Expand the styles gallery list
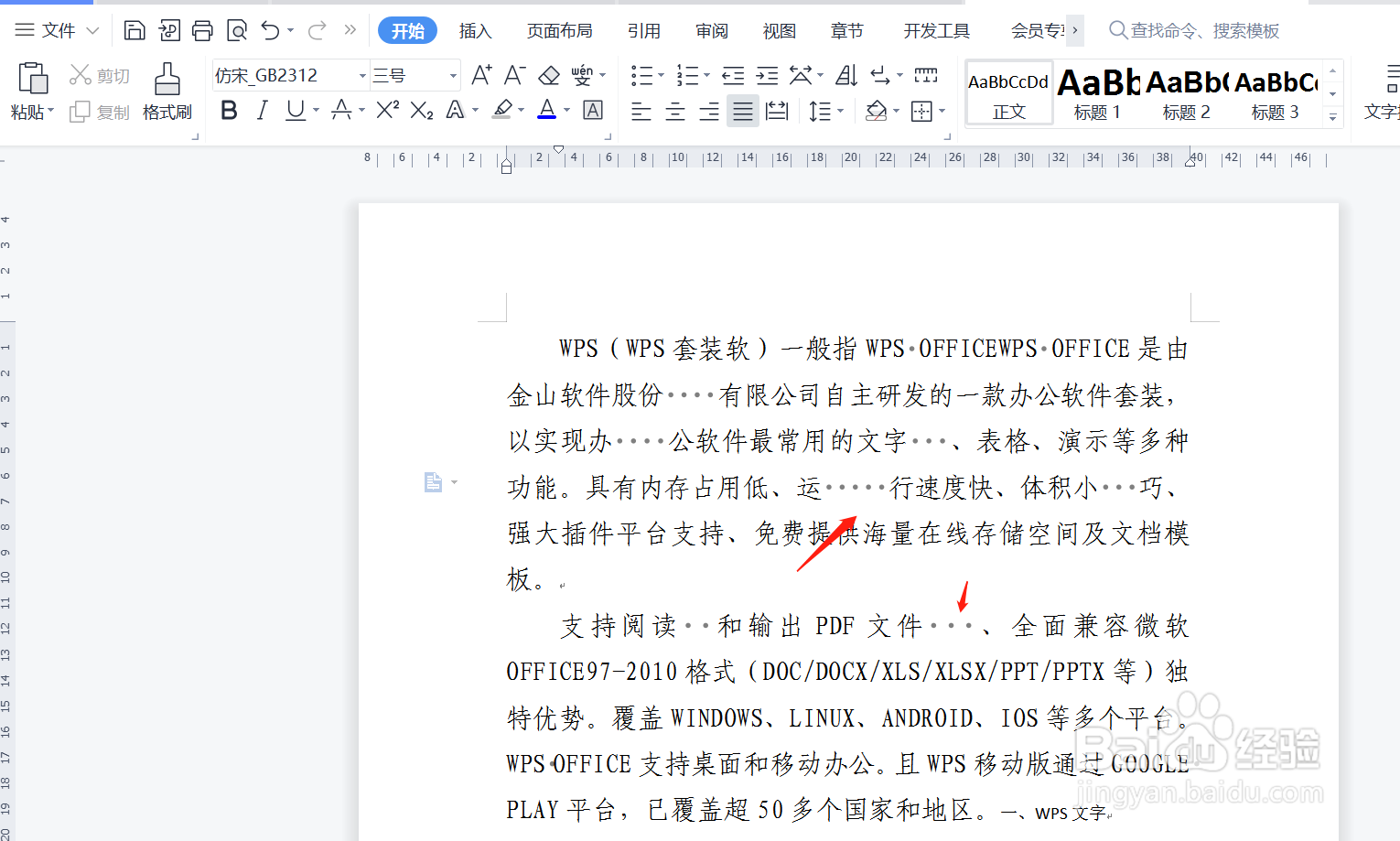The height and width of the screenshot is (841, 1400). 1333,116
